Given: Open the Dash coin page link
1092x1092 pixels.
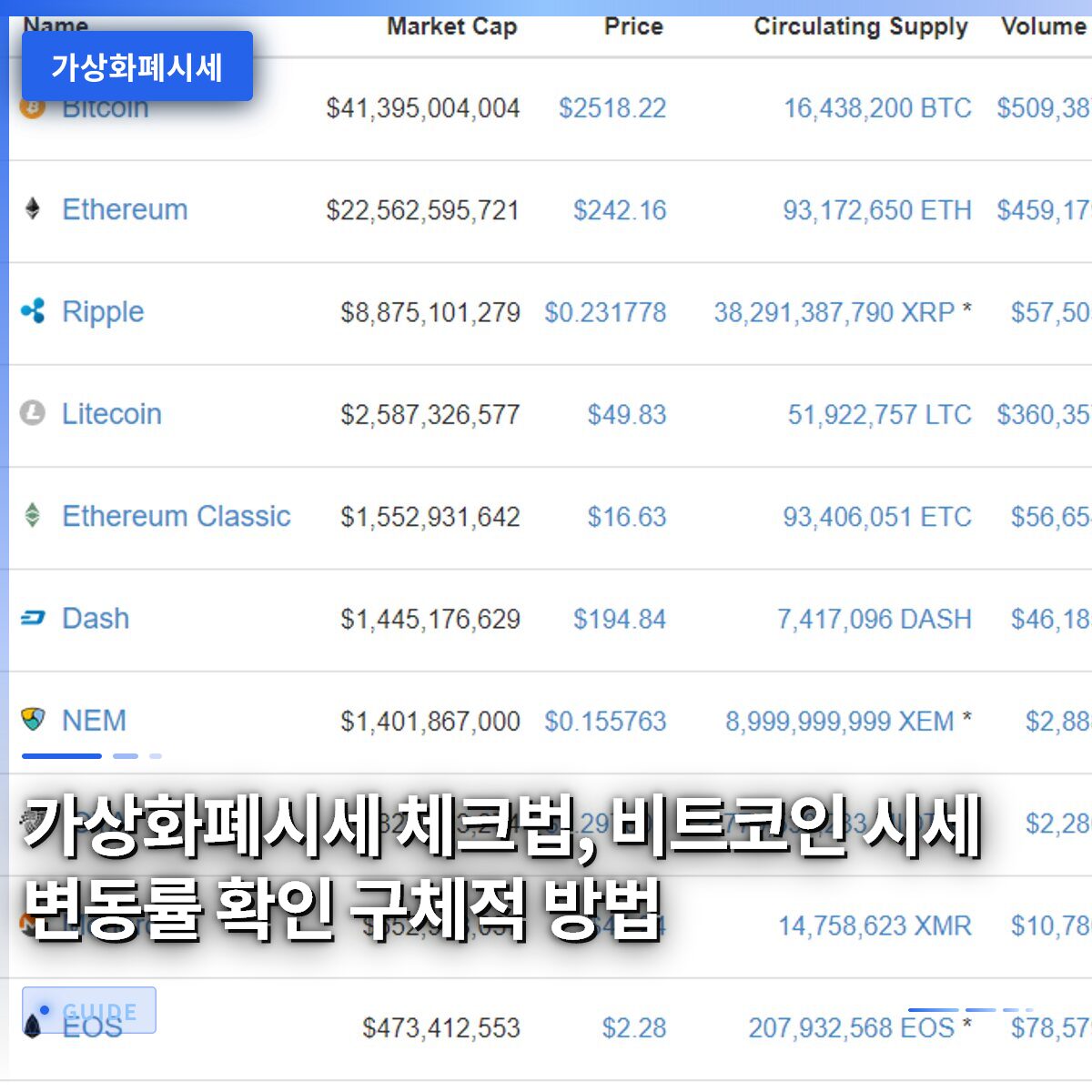Looking at the screenshot, I should pyautogui.click(x=96, y=618).
